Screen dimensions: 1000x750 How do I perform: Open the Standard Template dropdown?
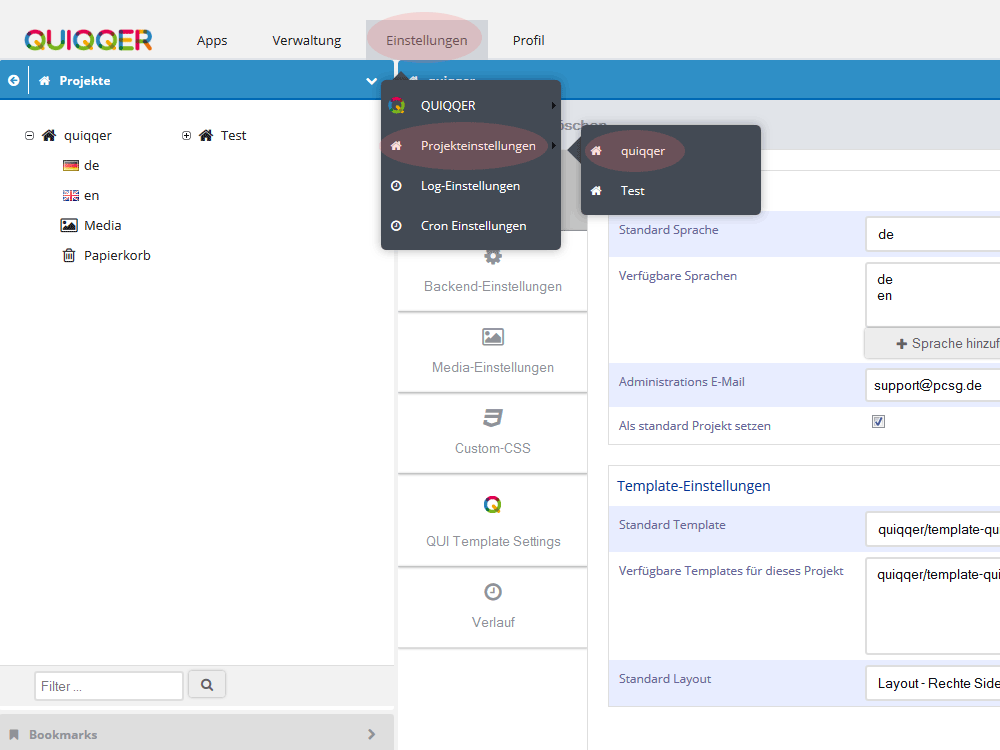click(x=932, y=529)
